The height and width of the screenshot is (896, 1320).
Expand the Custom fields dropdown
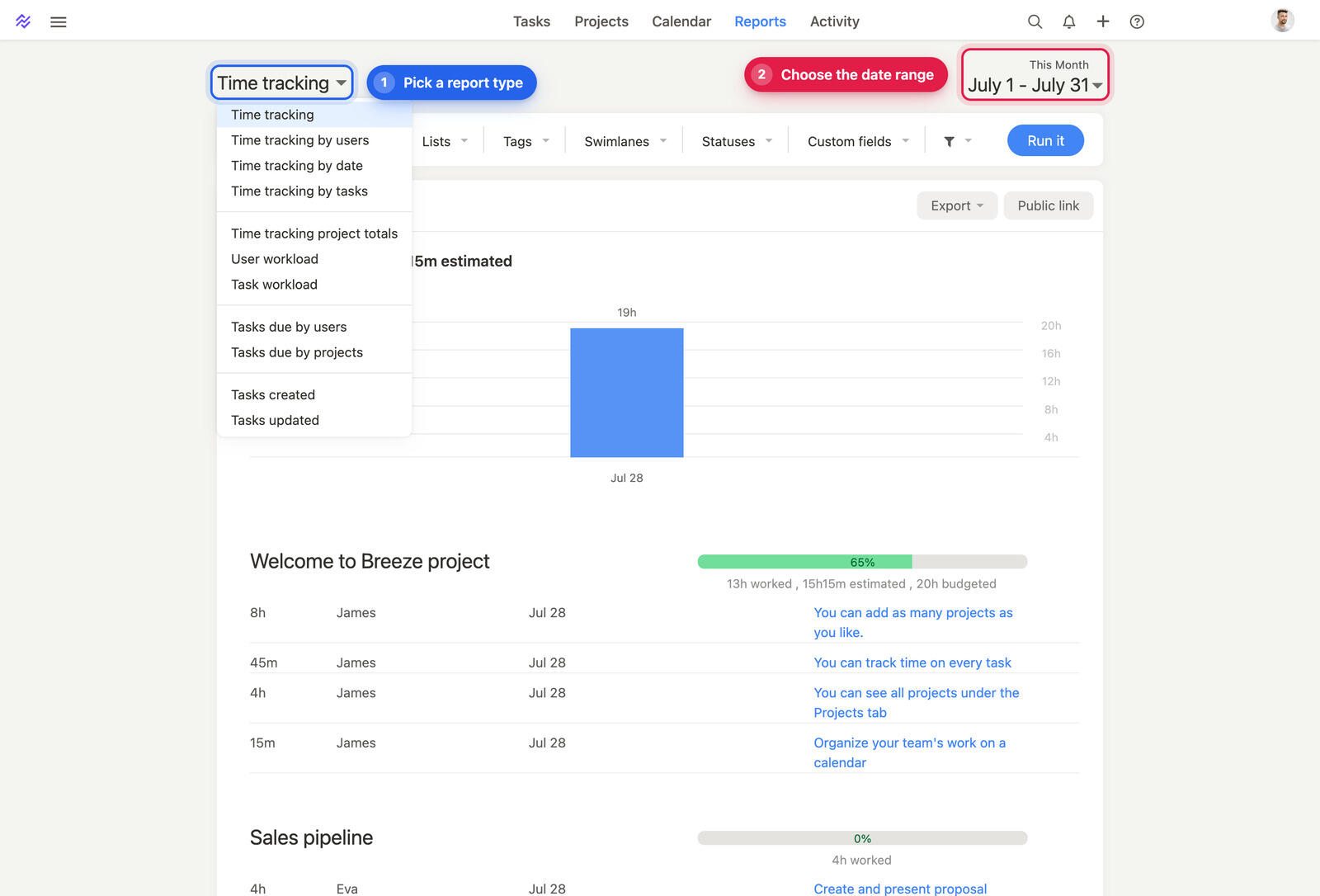coord(858,141)
